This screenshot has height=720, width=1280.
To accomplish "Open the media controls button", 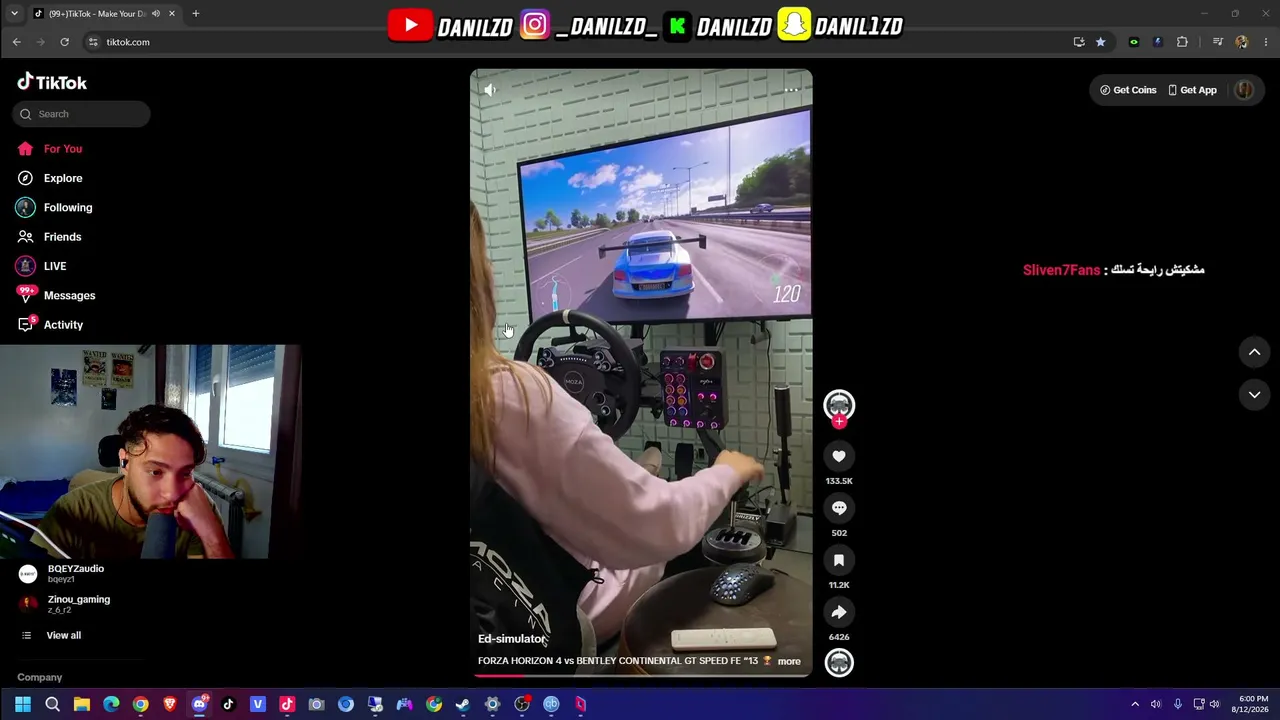I will [1218, 42].
